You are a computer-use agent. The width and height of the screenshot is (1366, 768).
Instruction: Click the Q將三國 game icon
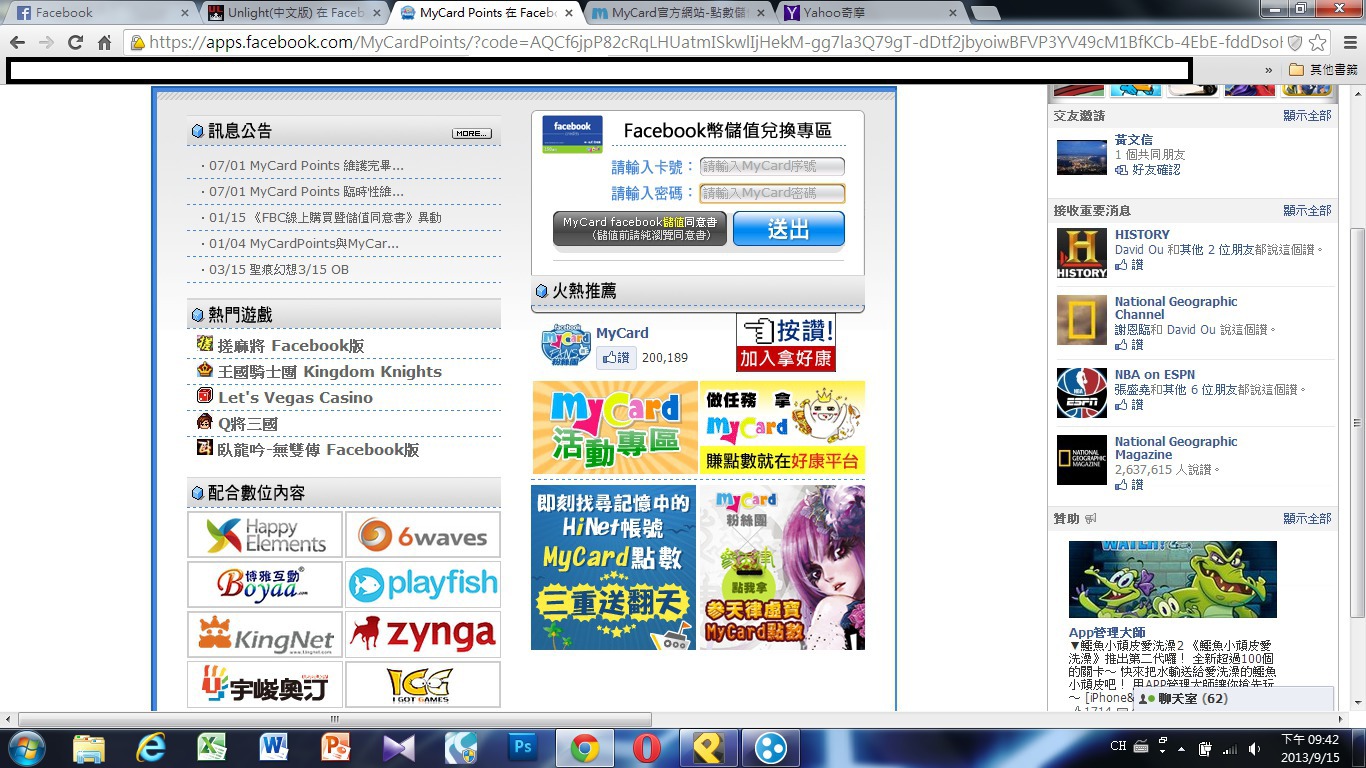click(x=205, y=422)
